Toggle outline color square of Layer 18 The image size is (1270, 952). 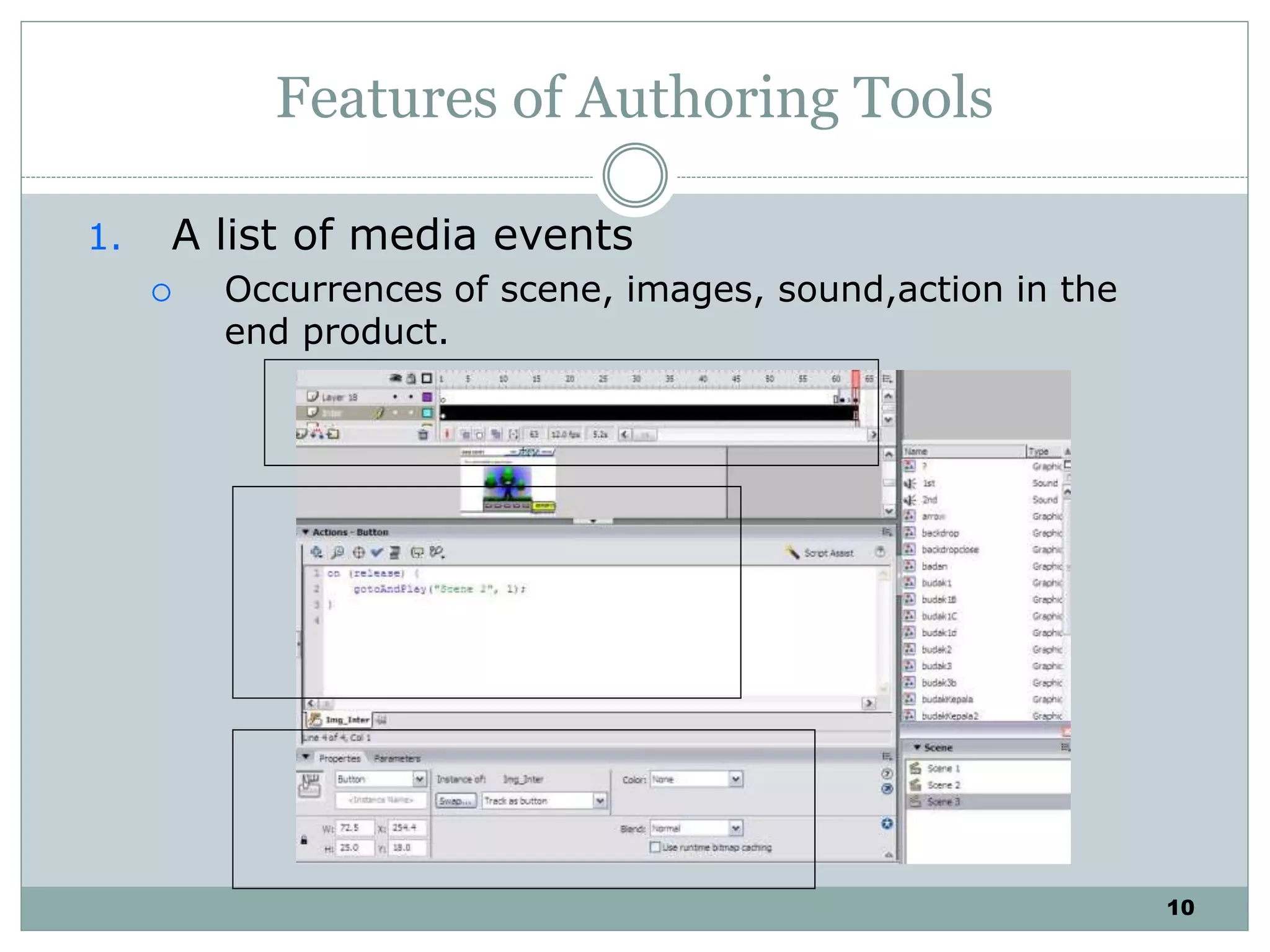click(x=427, y=397)
